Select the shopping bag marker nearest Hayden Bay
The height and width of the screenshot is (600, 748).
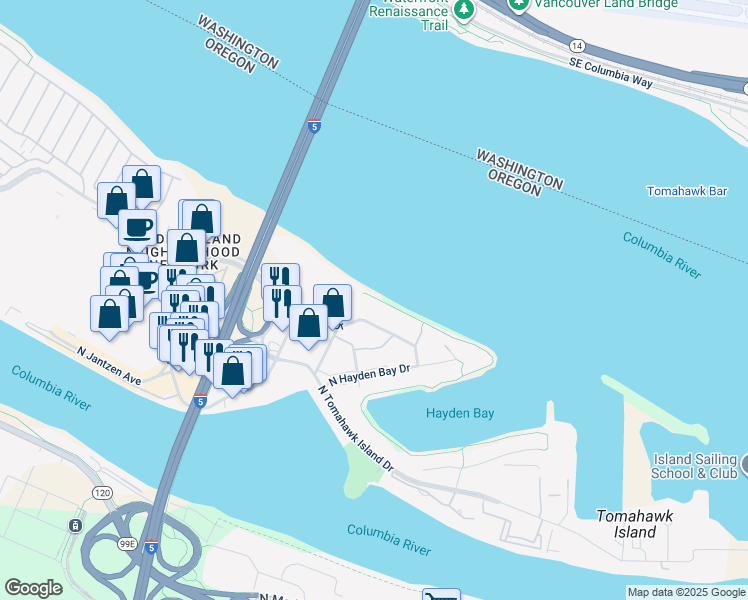309,323
